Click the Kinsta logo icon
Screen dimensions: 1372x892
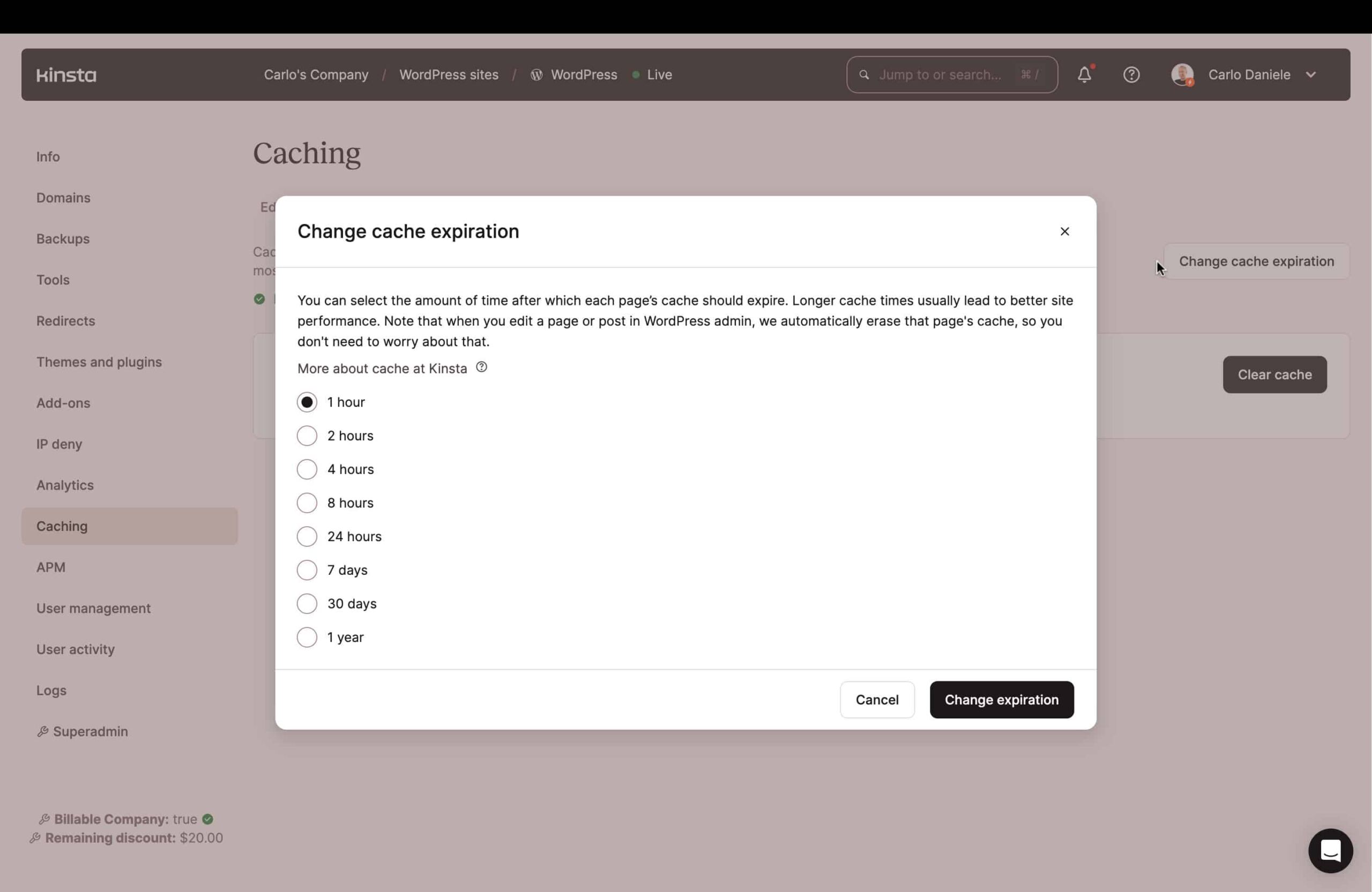click(65, 74)
